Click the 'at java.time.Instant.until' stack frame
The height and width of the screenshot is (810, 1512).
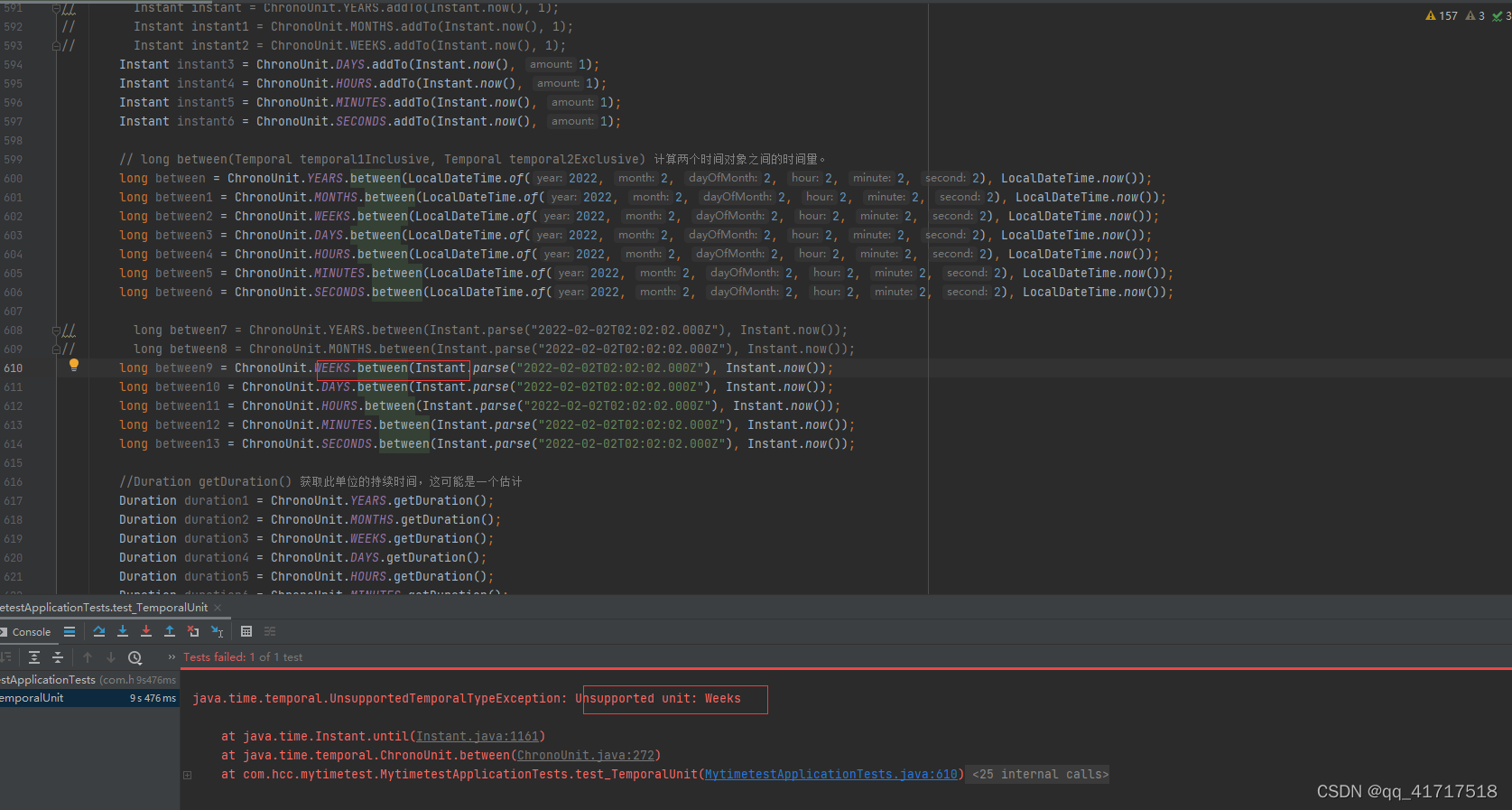point(384,737)
